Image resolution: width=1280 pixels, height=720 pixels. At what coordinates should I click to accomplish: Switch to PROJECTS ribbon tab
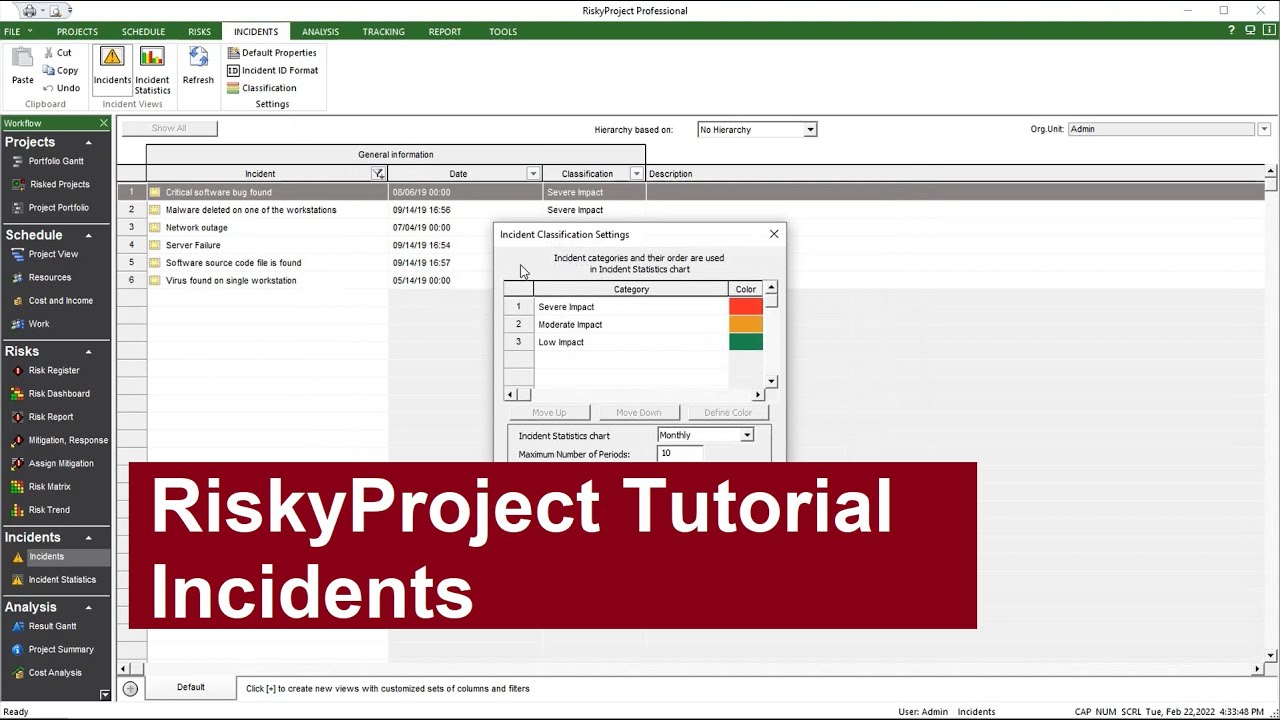[x=77, y=32]
